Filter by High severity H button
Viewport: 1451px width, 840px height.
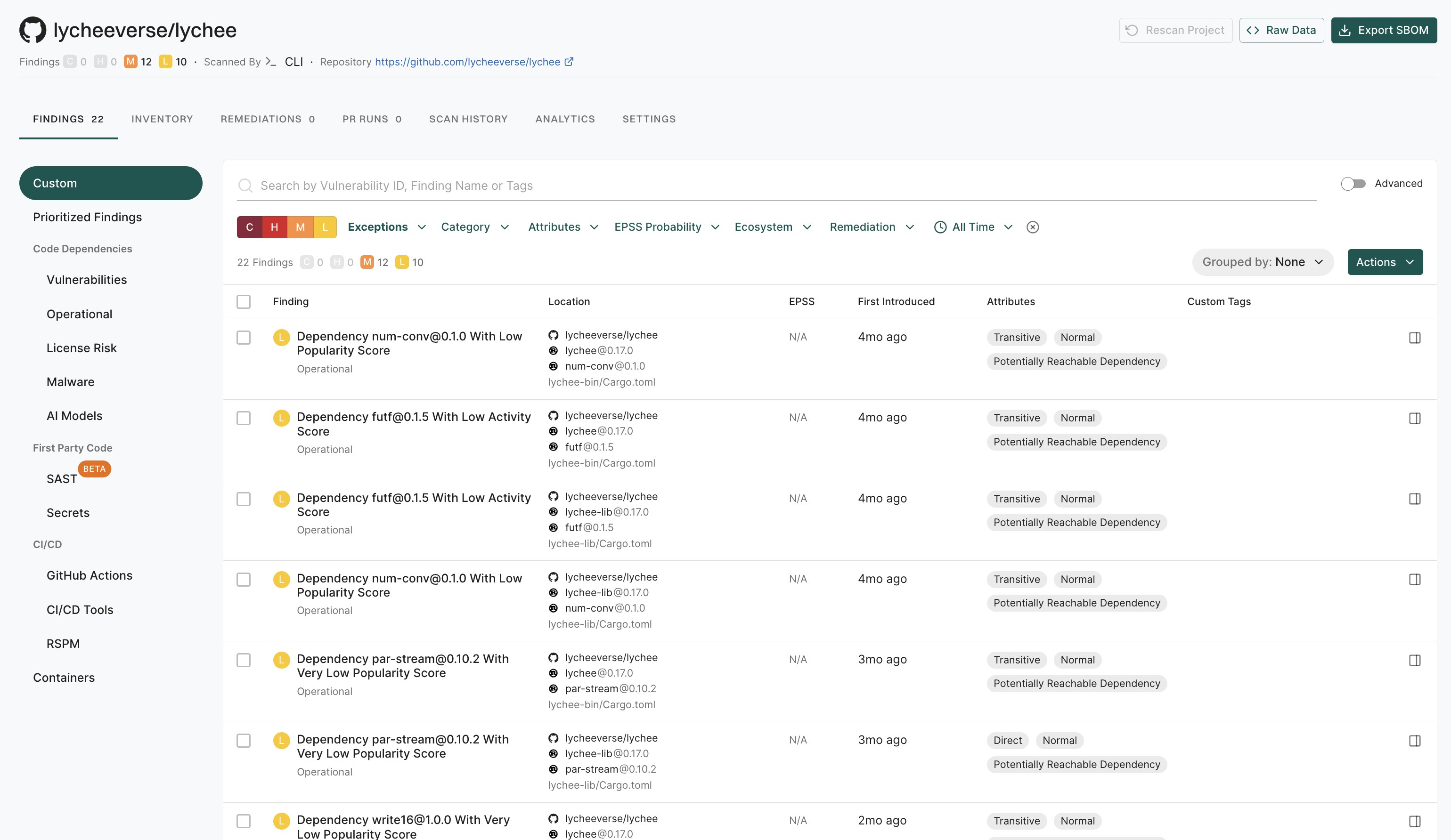click(275, 227)
